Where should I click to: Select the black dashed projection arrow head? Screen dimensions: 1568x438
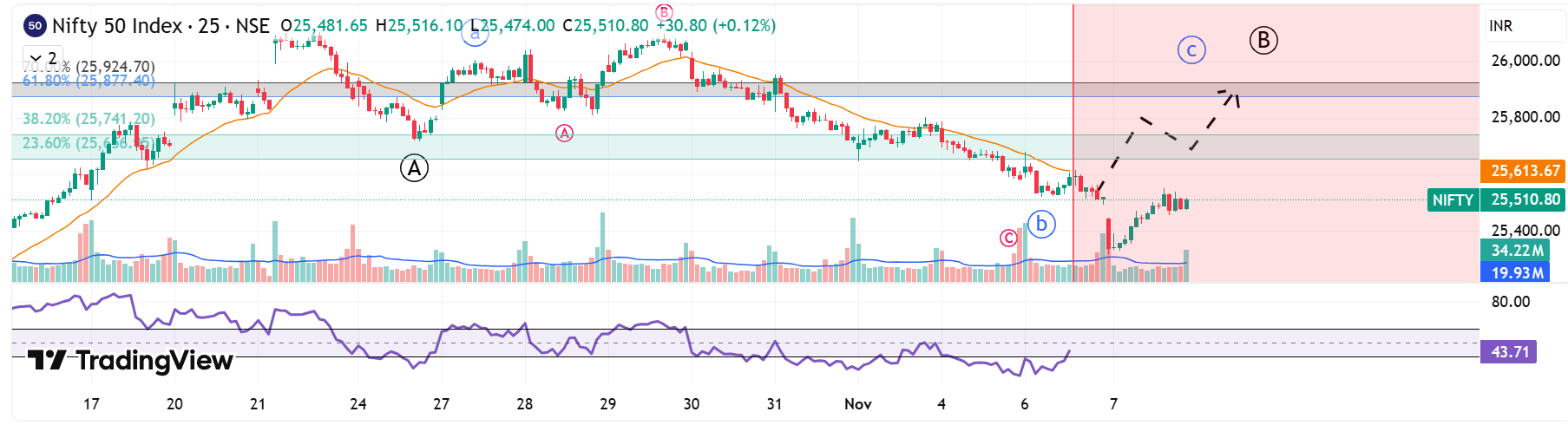point(1230,95)
